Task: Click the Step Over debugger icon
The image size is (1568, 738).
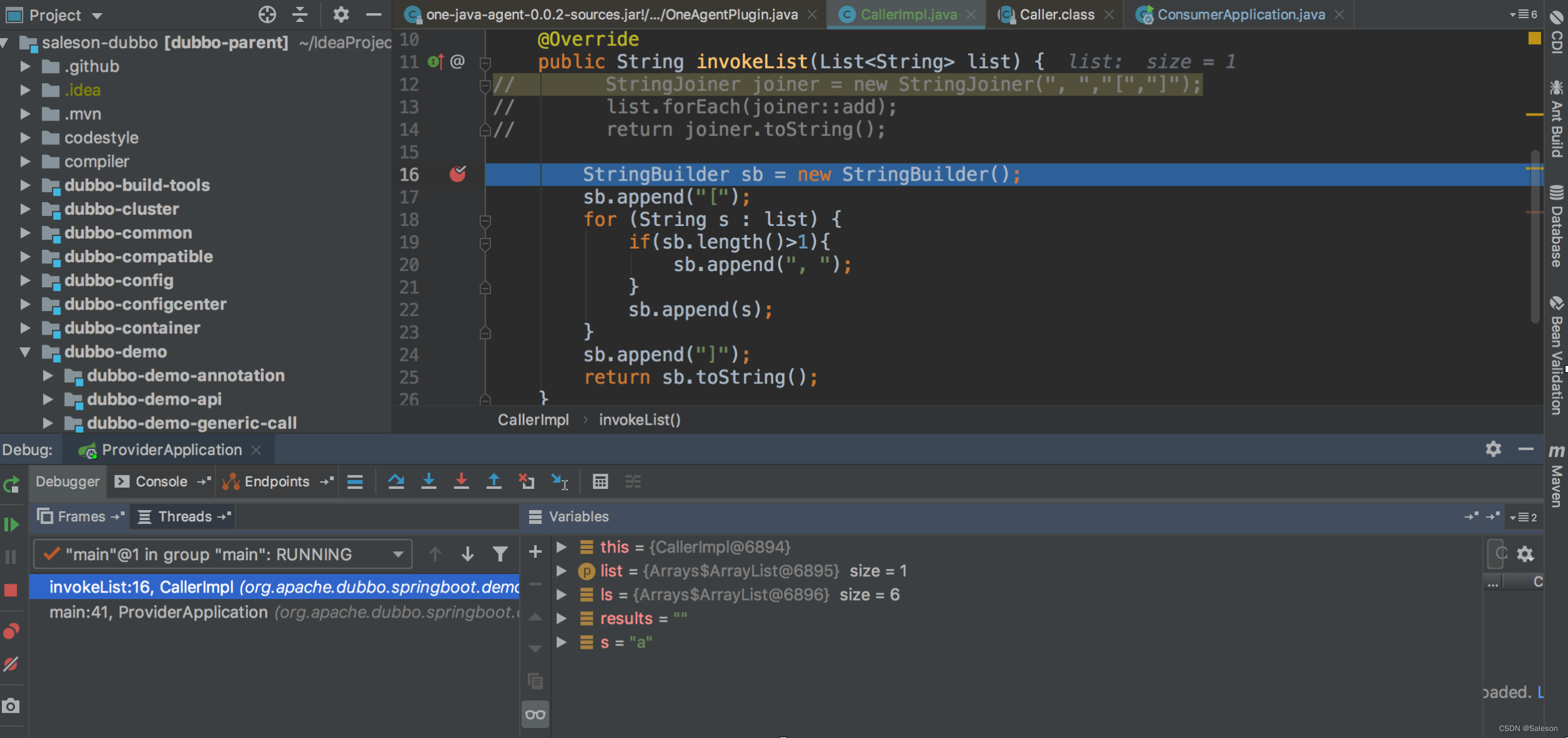Action: [396, 481]
